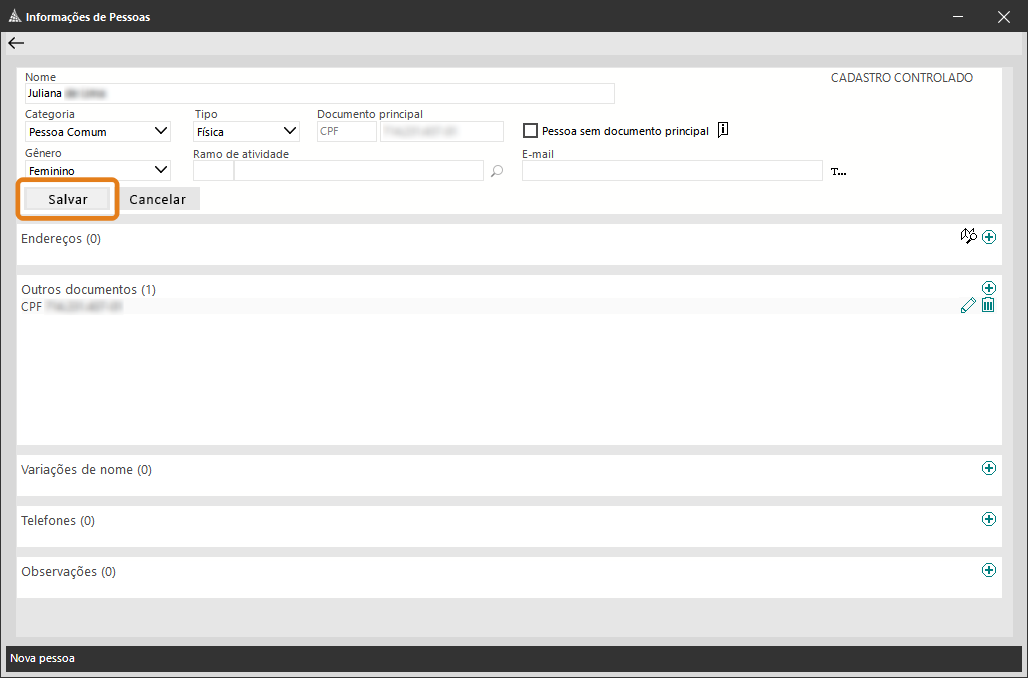Click the back arrow icon
Image resolution: width=1028 pixels, height=678 pixels.
(x=16, y=43)
